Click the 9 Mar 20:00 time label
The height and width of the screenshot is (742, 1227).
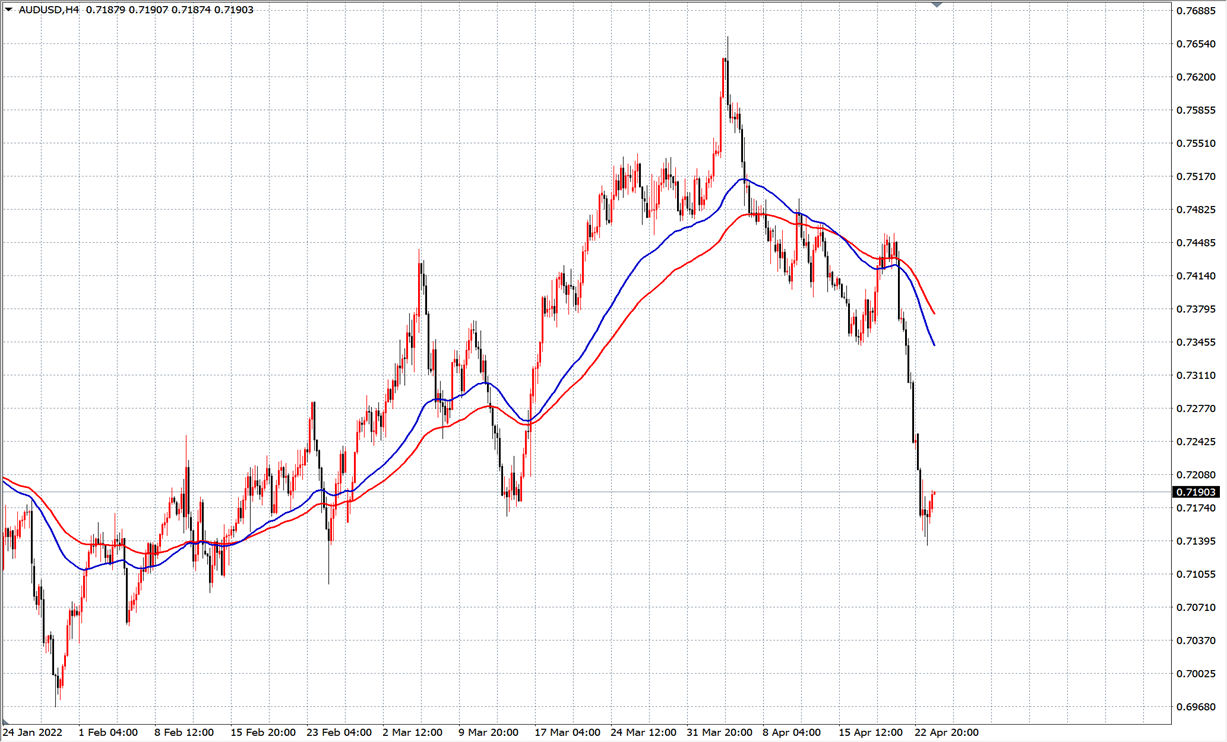(489, 732)
